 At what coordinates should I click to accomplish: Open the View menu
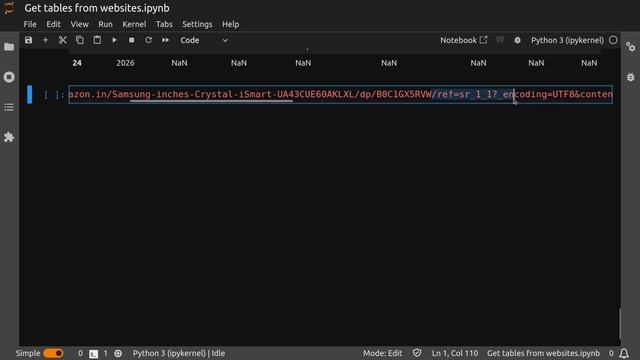[x=80, y=24]
